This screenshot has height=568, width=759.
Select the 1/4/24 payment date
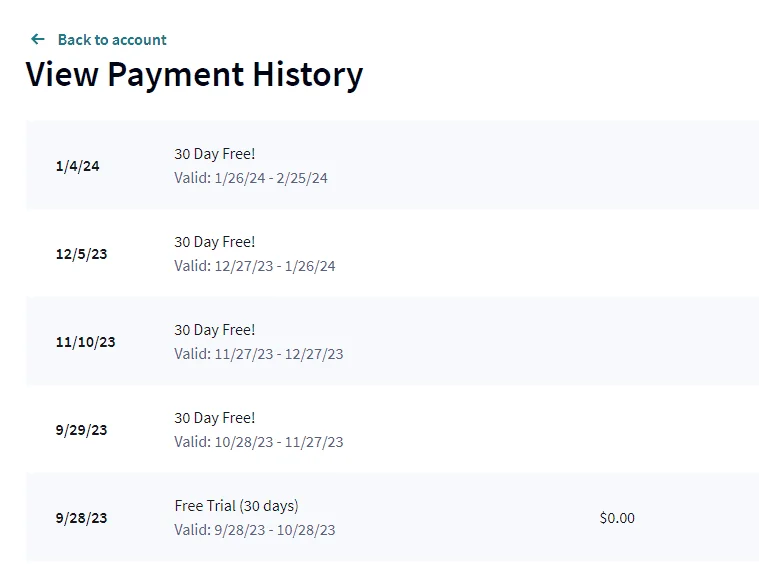pos(77,166)
